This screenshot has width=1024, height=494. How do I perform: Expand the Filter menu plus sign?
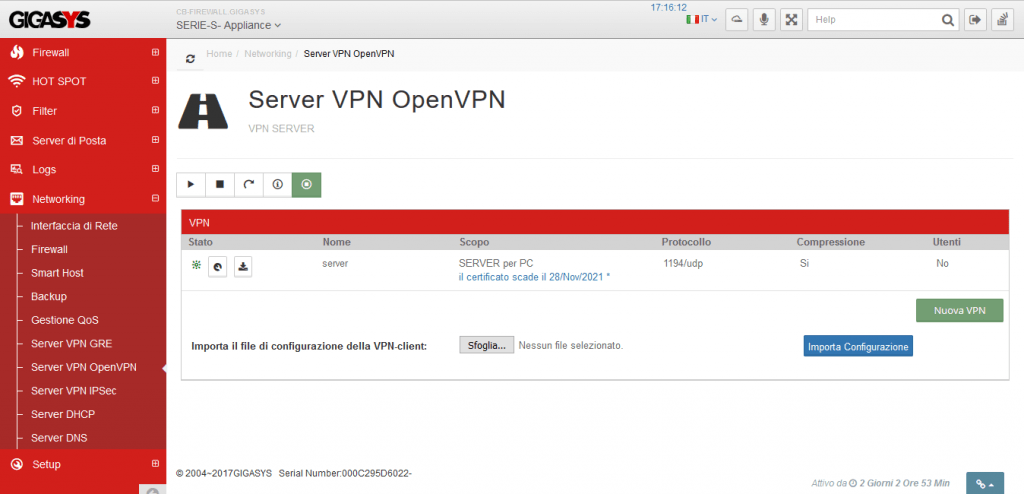(155, 110)
